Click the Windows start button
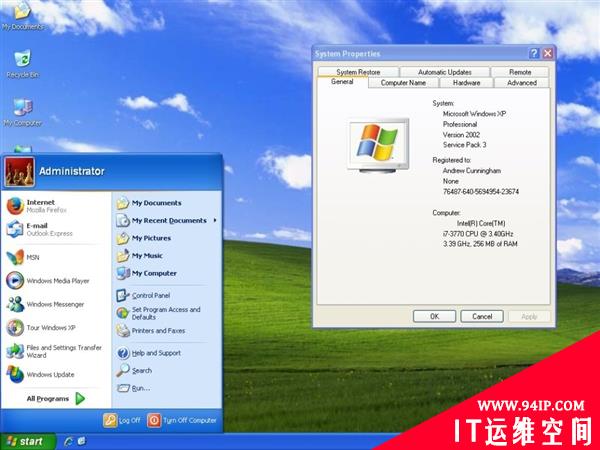The image size is (600, 450). click(x=28, y=441)
